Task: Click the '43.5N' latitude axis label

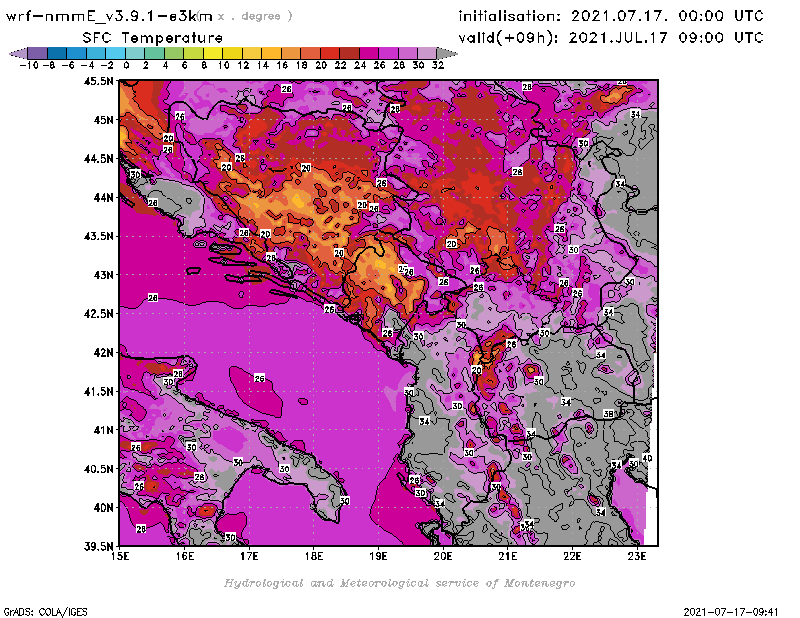Action: point(98,236)
